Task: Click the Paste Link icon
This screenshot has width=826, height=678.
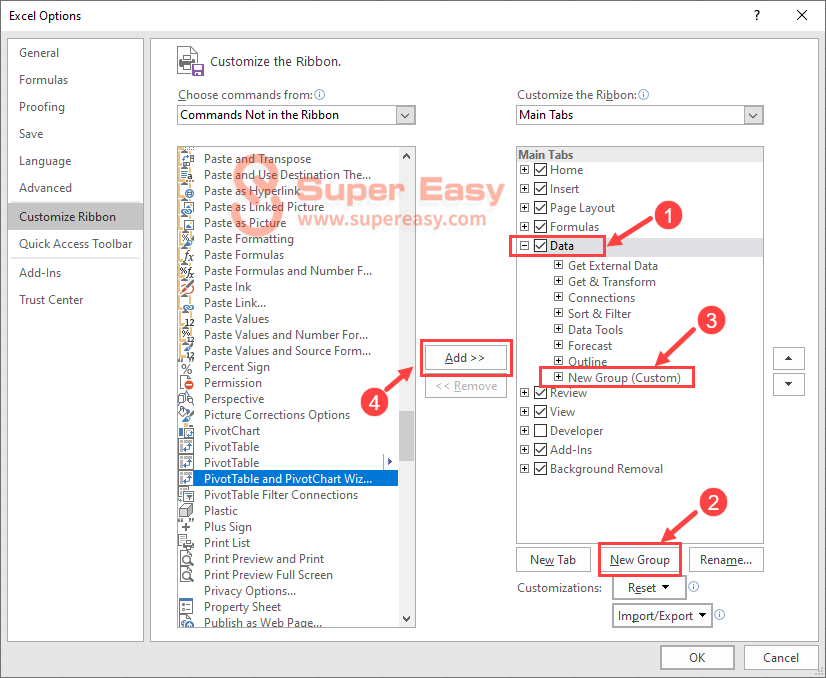Action: click(186, 303)
